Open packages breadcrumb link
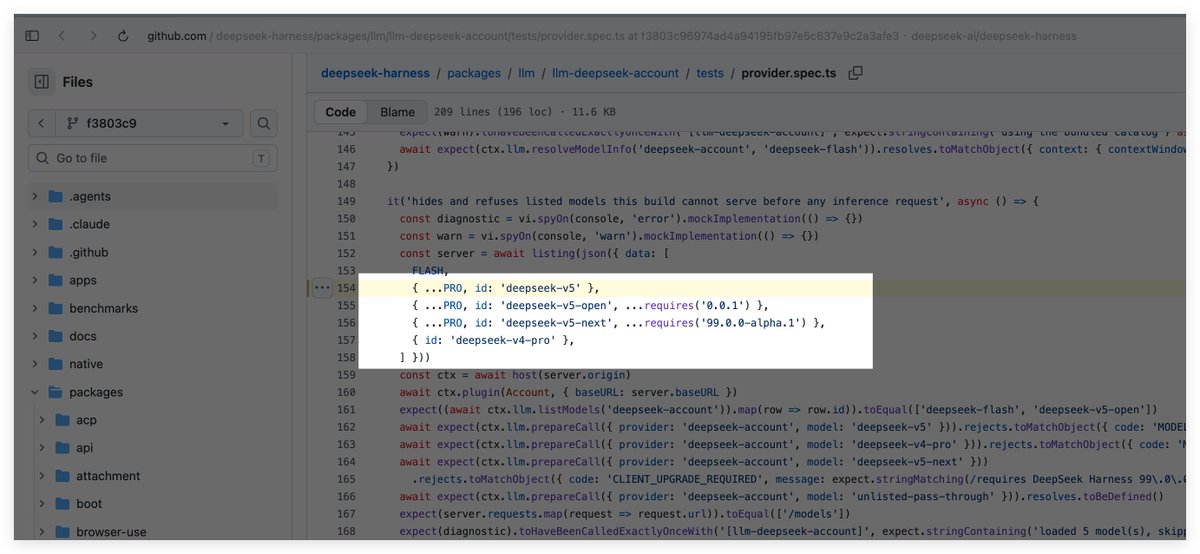 474,73
